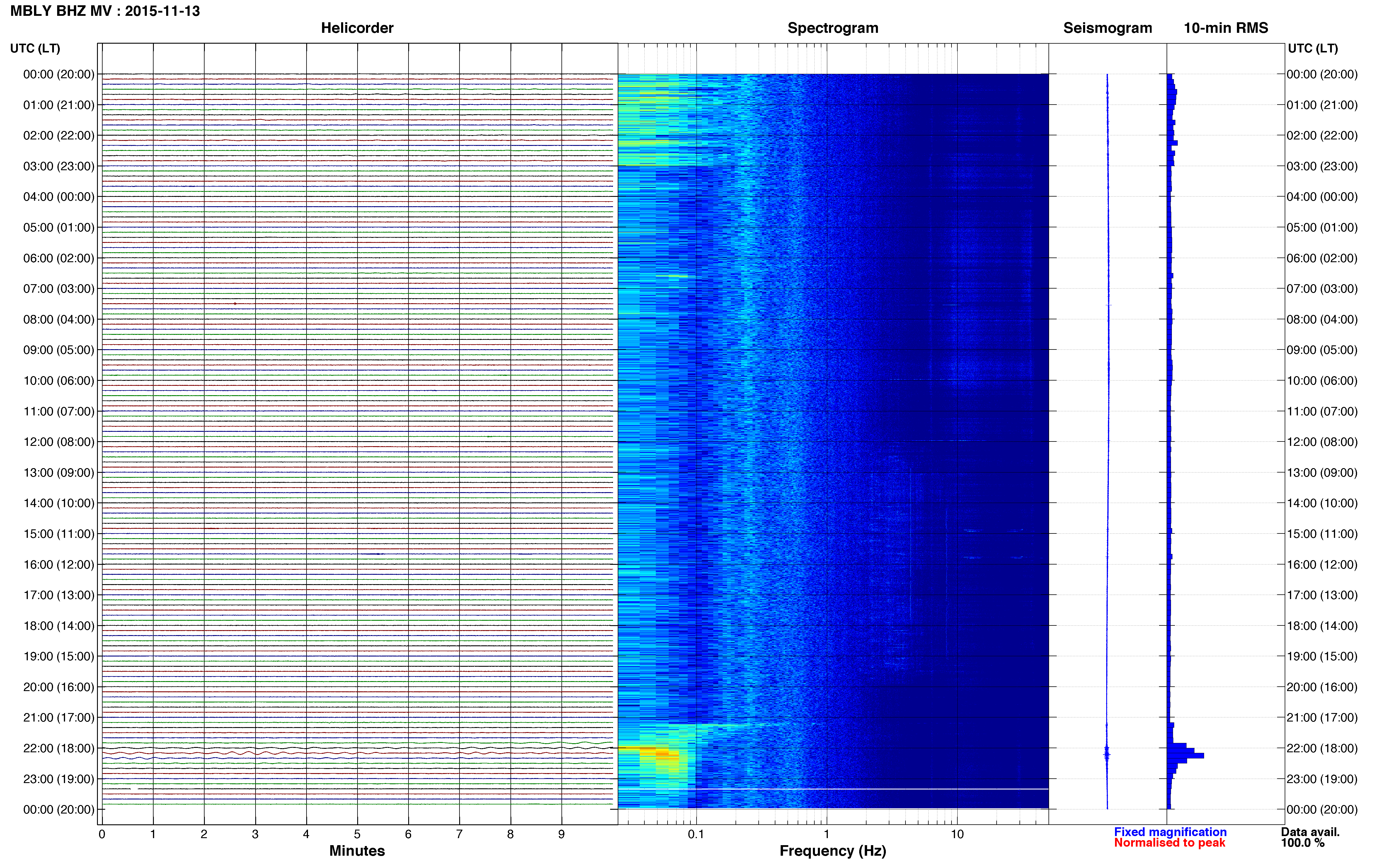Click right time label '09:00 (05:00)'

pos(1322,350)
